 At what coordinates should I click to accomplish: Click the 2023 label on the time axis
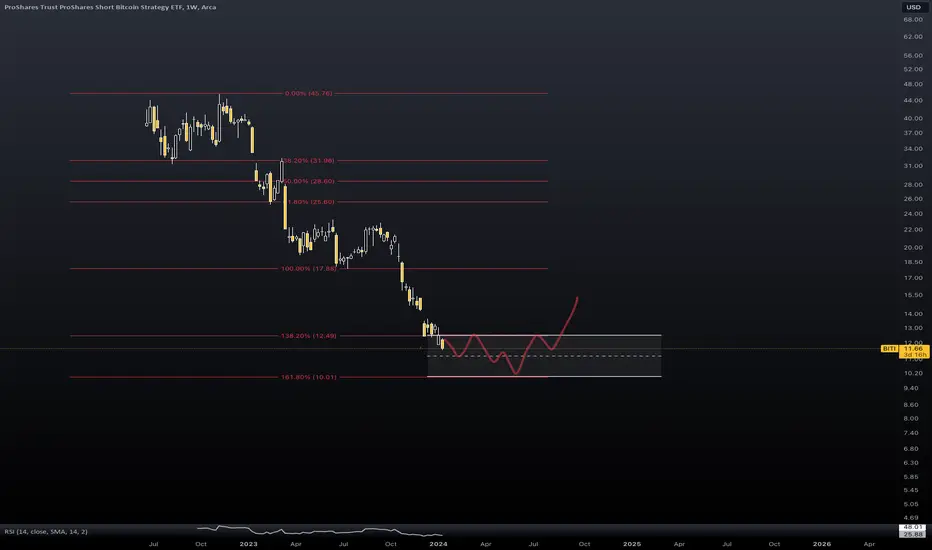(248, 544)
